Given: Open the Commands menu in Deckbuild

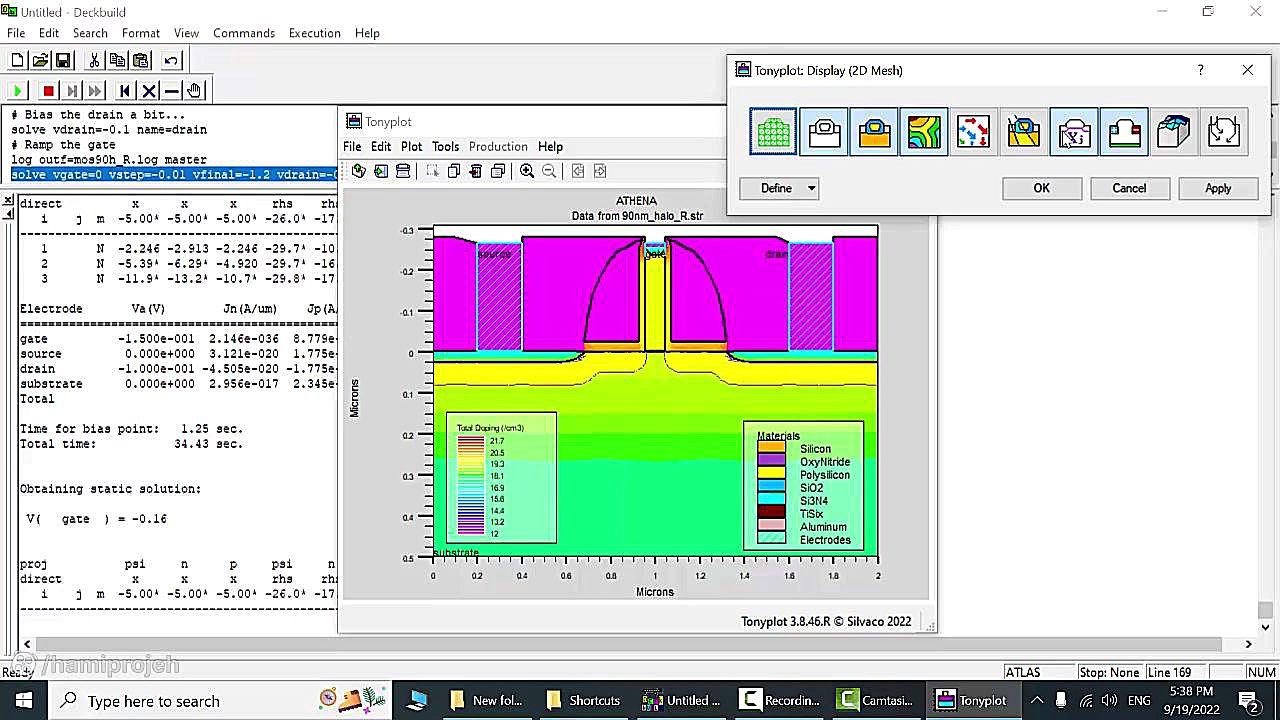Looking at the screenshot, I should 243,33.
